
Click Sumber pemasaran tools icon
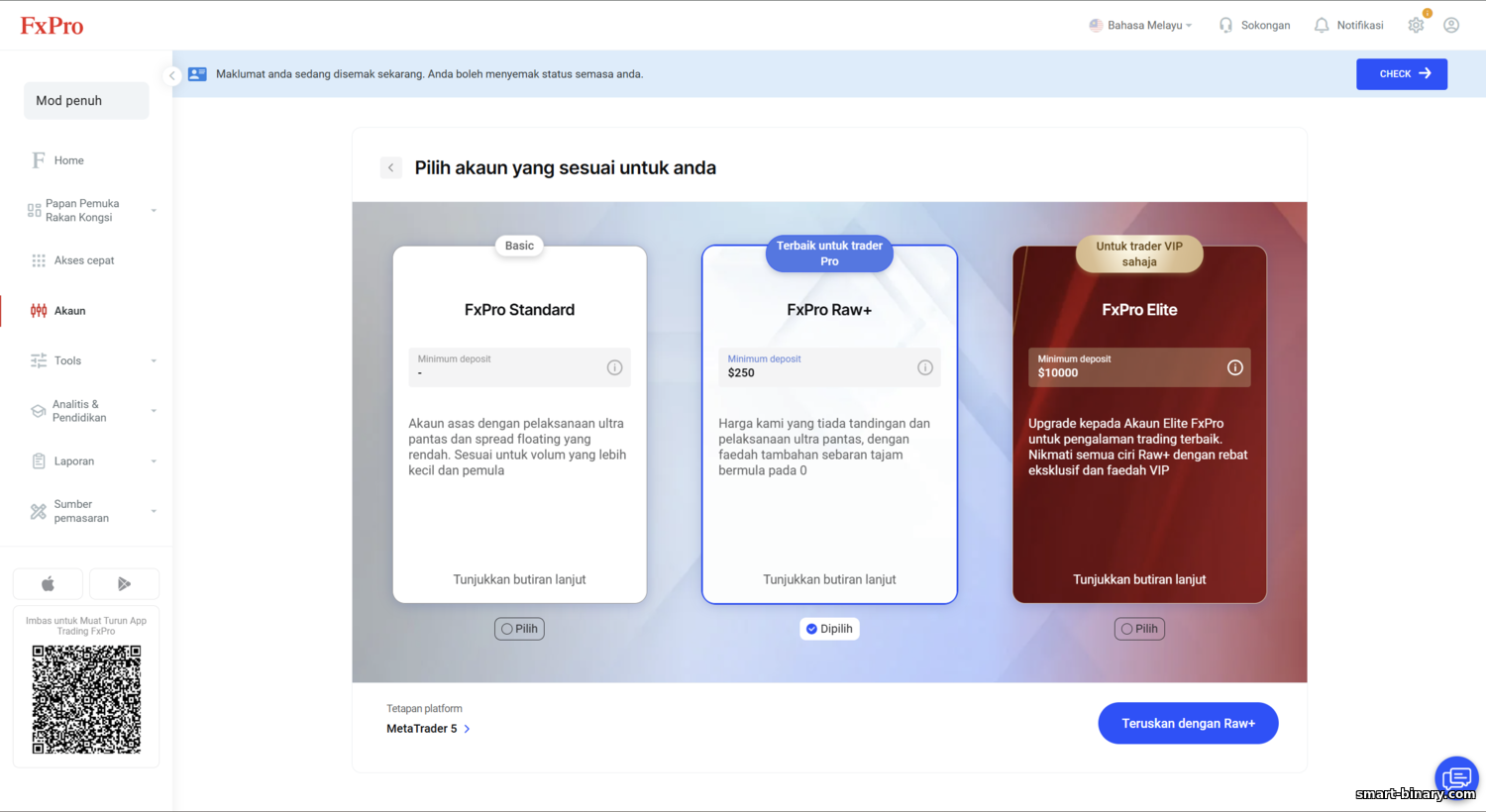[x=39, y=511]
